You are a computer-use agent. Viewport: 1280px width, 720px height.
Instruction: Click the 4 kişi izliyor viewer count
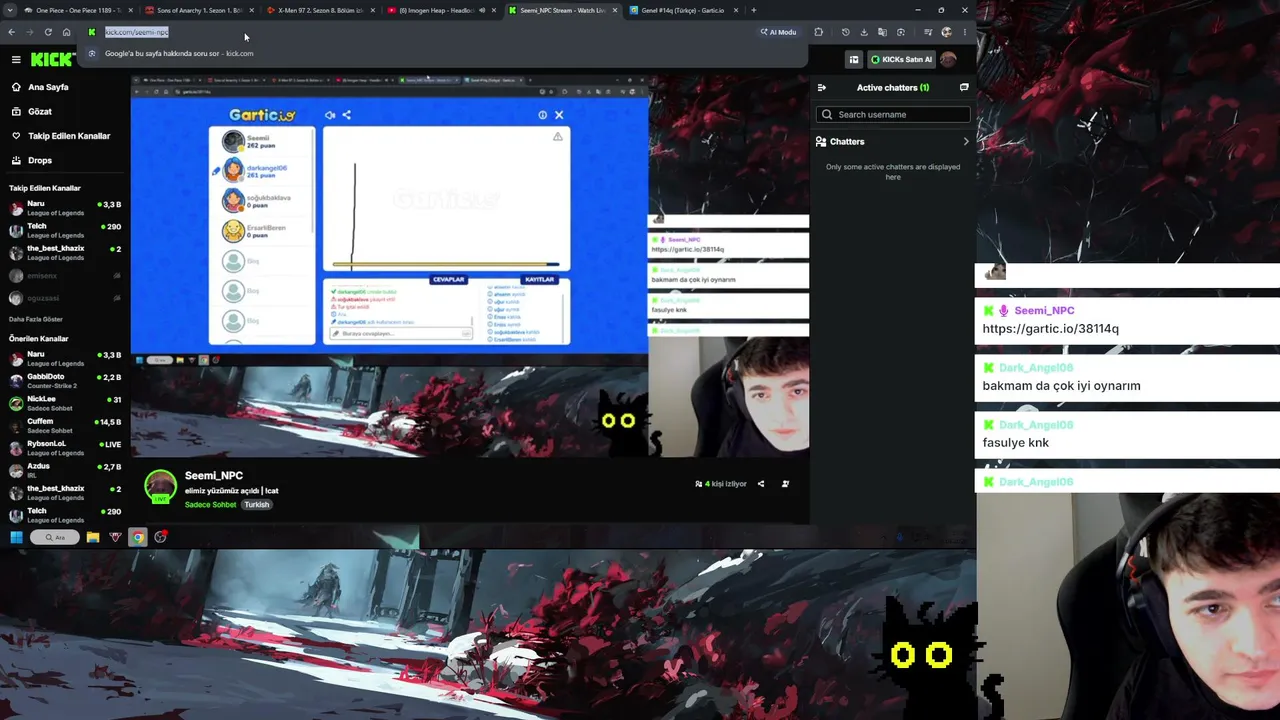pyautogui.click(x=721, y=484)
